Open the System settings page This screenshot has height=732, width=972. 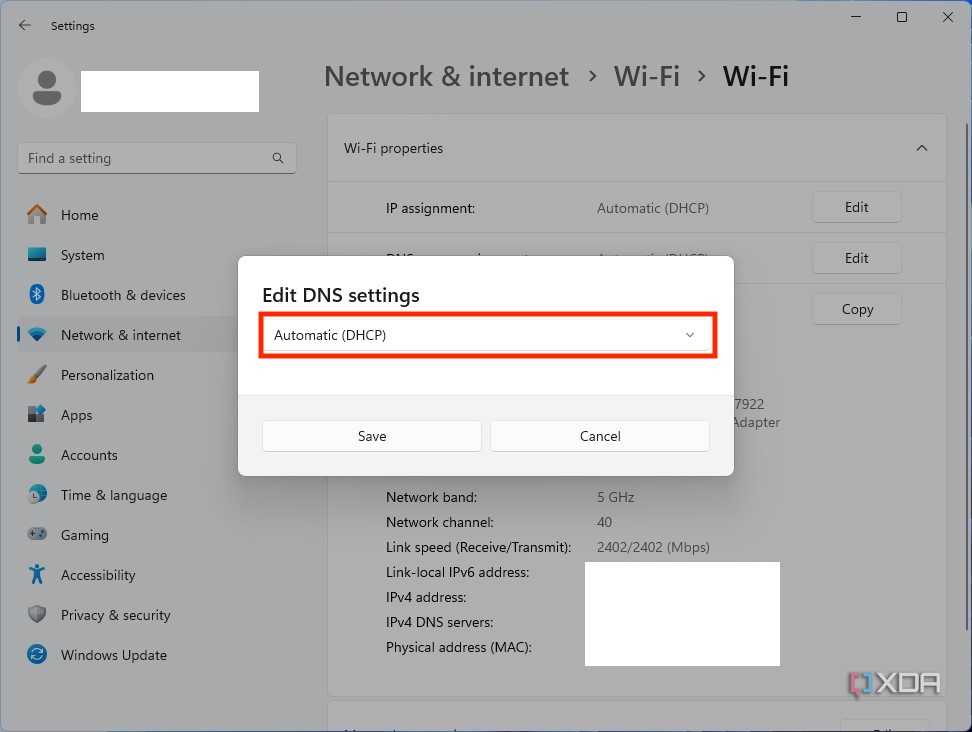tap(82, 255)
